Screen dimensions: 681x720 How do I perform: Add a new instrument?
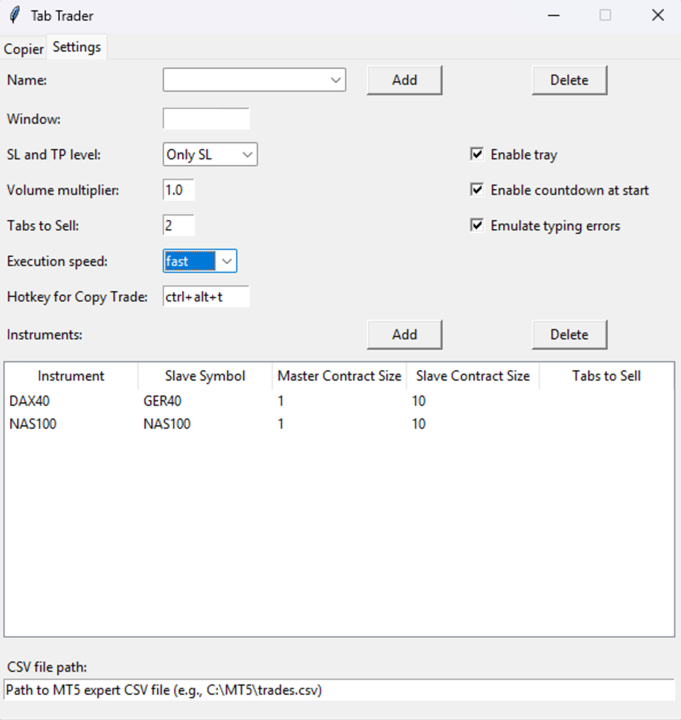[x=405, y=334]
